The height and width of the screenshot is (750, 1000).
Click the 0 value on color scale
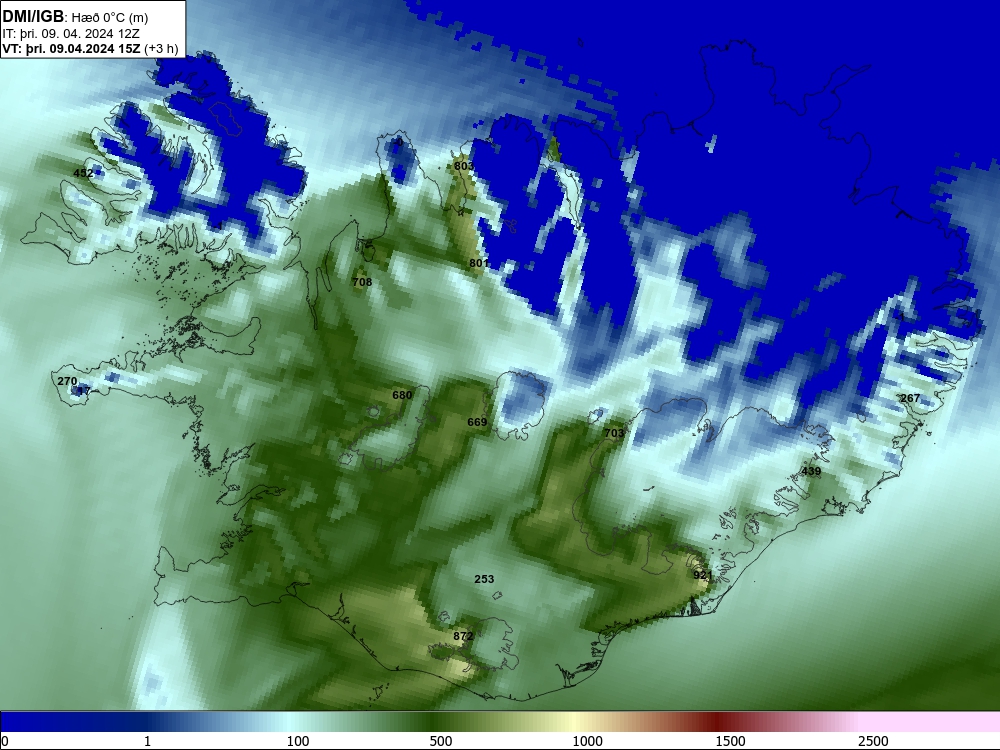(5, 741)
